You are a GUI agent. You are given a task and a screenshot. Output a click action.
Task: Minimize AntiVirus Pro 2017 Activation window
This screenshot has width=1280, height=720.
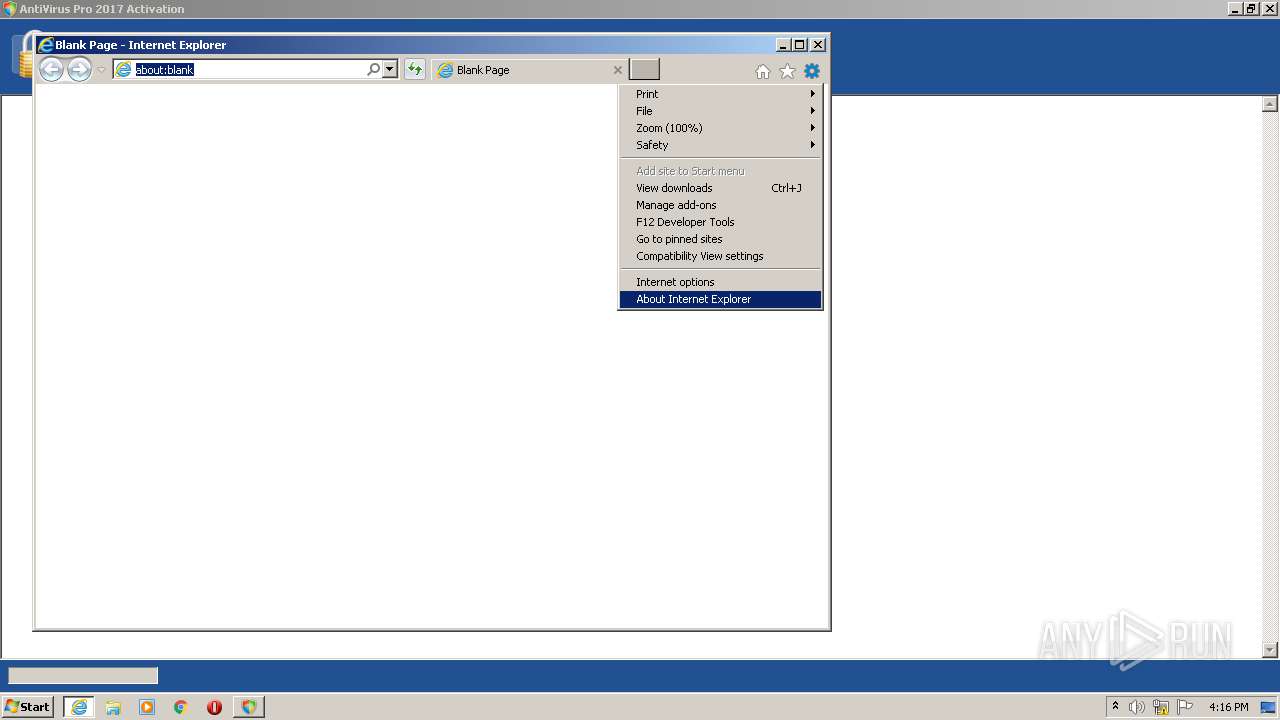pyautogui.click(x=1235, y=9)
